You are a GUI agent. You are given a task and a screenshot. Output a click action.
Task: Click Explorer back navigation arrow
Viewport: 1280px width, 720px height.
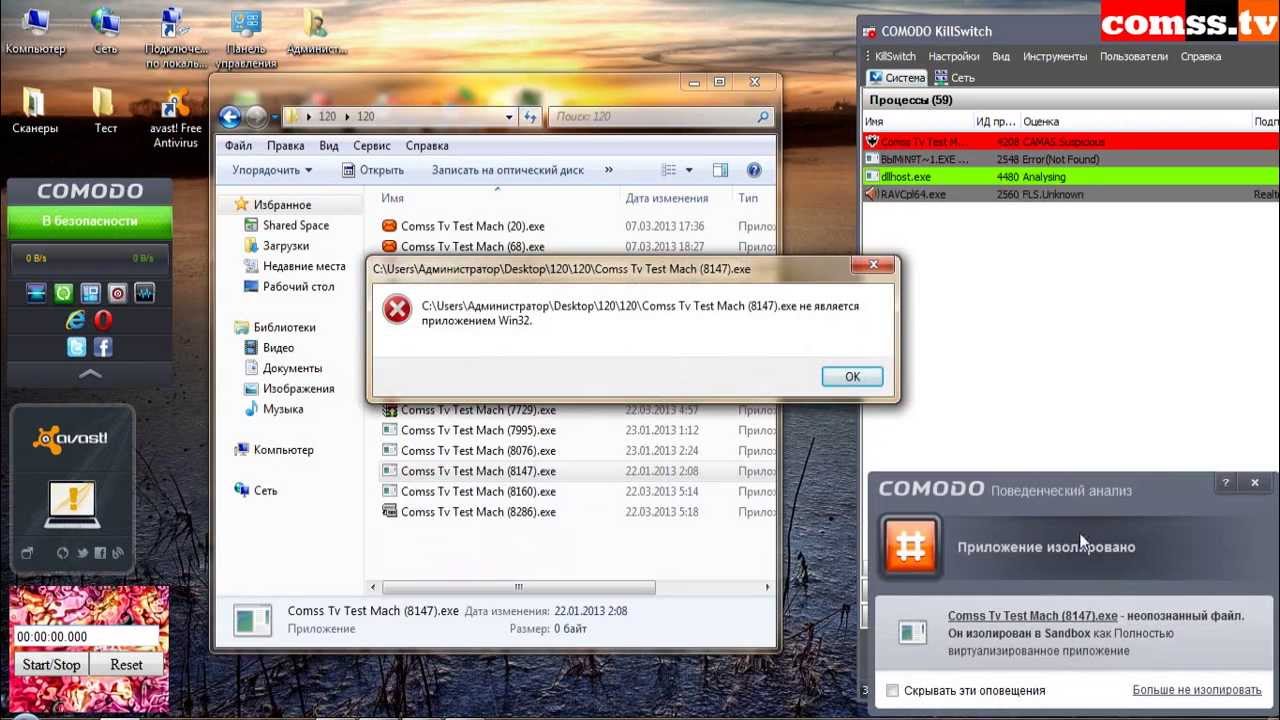[x=229, y=117]
